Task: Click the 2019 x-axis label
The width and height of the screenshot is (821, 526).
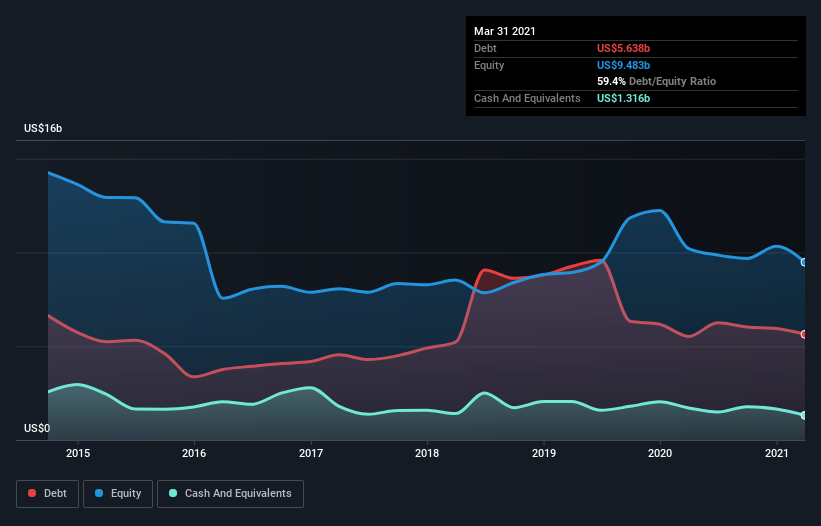Action: coord(544,453)
